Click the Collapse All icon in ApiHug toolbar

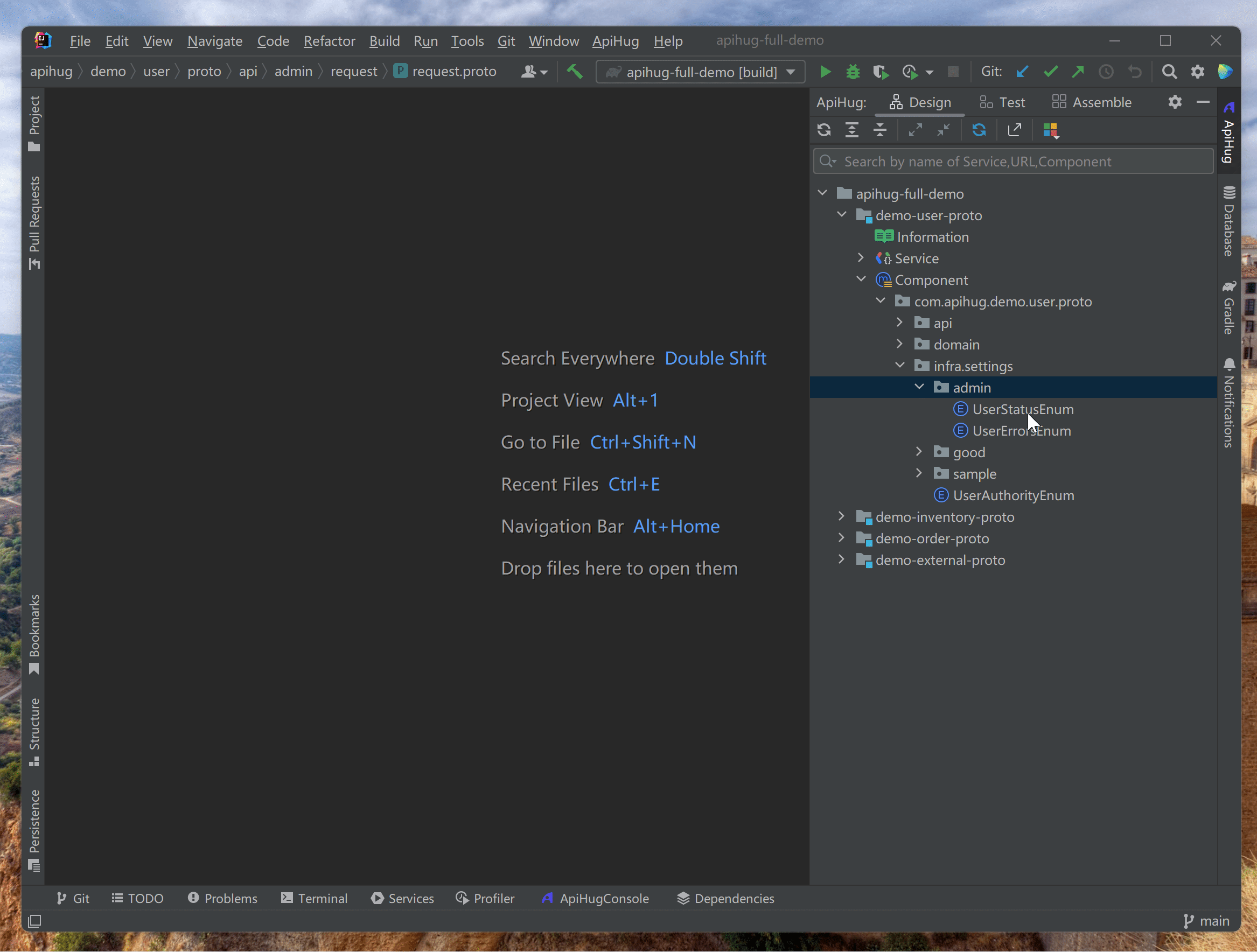(x=879, y=130)
